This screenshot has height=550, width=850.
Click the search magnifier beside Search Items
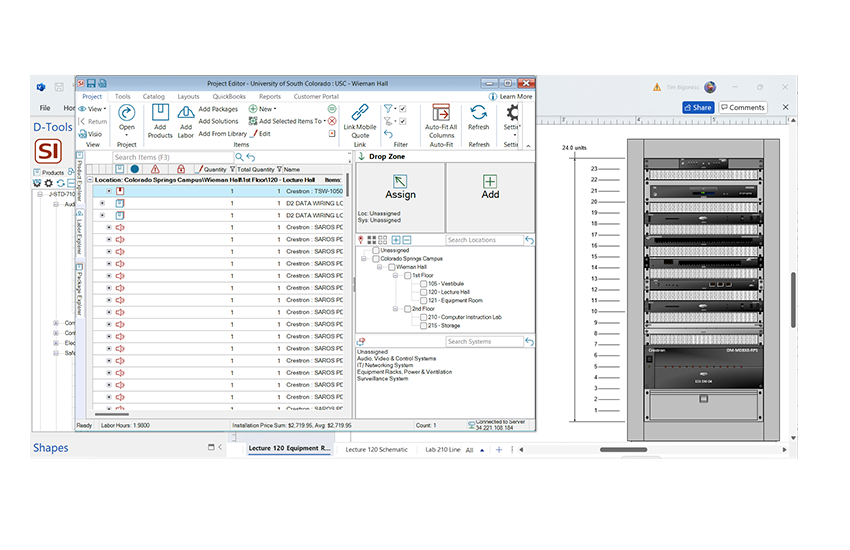(x=239, y=157)
